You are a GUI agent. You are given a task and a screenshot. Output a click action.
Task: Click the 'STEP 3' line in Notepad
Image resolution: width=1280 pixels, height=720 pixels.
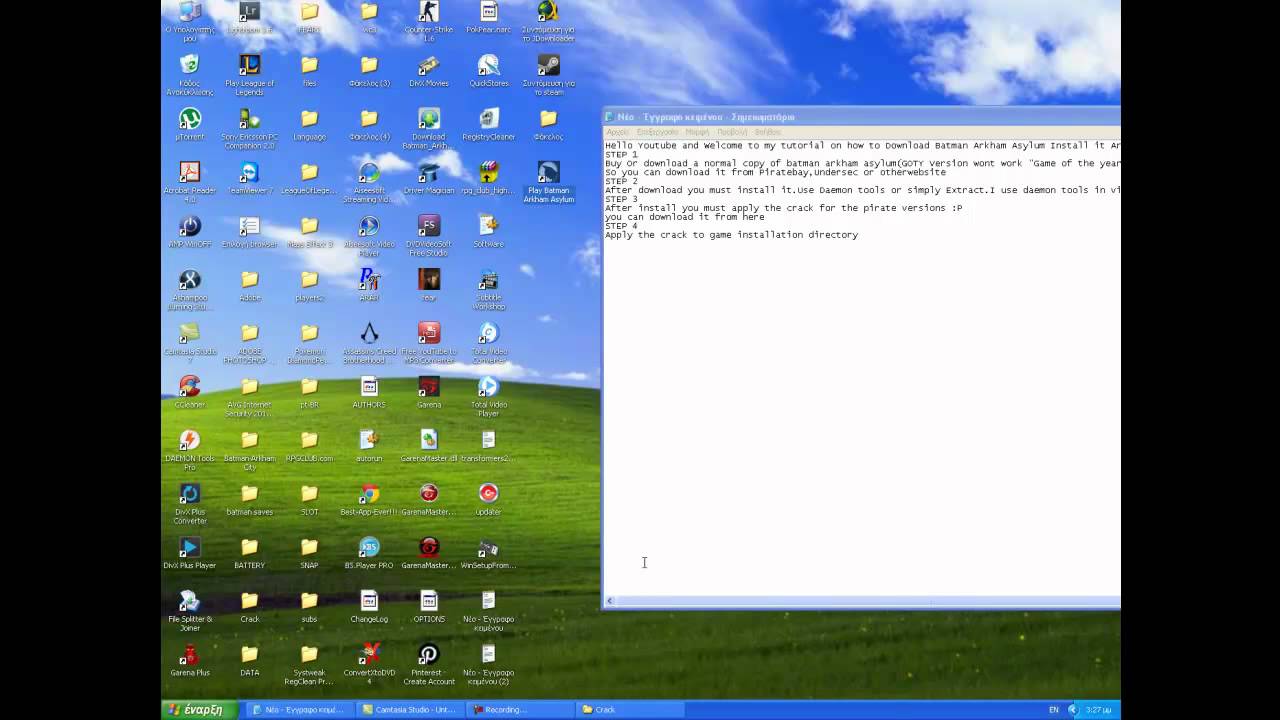621,199
